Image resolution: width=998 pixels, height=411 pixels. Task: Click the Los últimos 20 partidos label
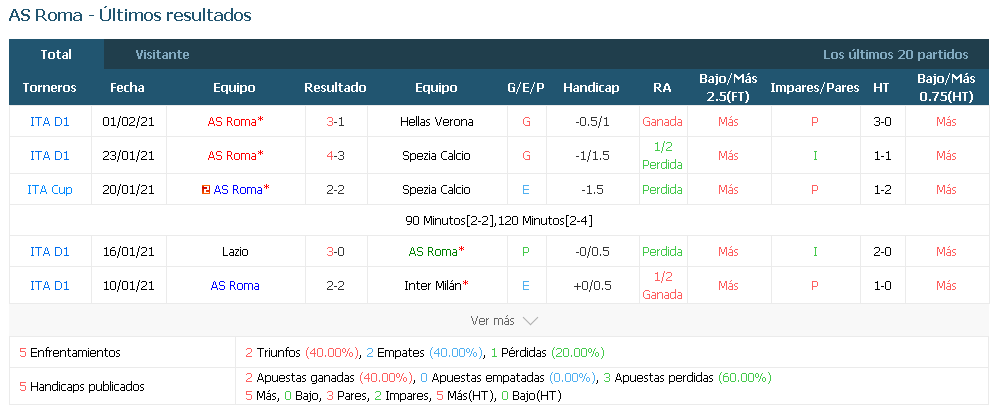click(896, 55)
